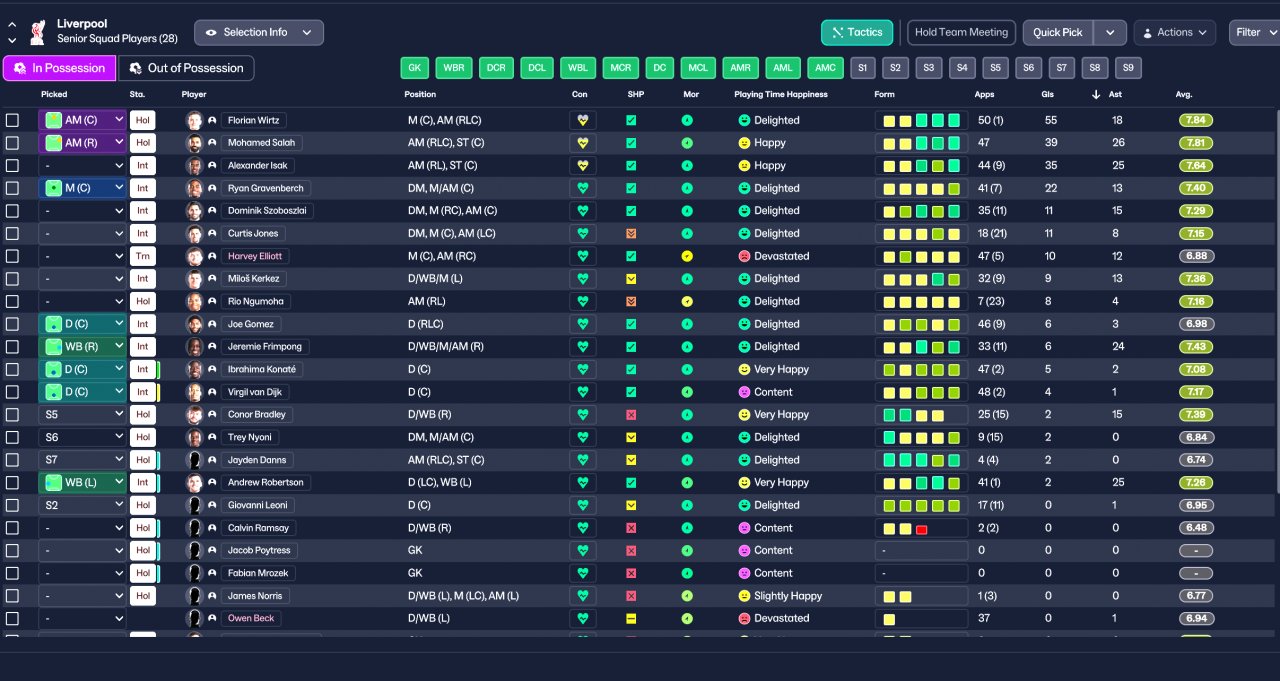Viewport: 1280px width, 681px height.
Task: Click Alexander Isak's sharpness tick icon
Action: point(631,165)
